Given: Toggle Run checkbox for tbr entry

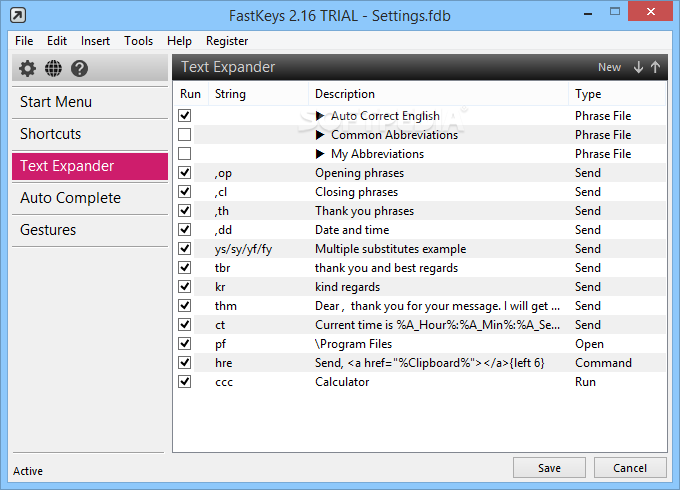Looking at the screenshot, I should coord(185,268).
